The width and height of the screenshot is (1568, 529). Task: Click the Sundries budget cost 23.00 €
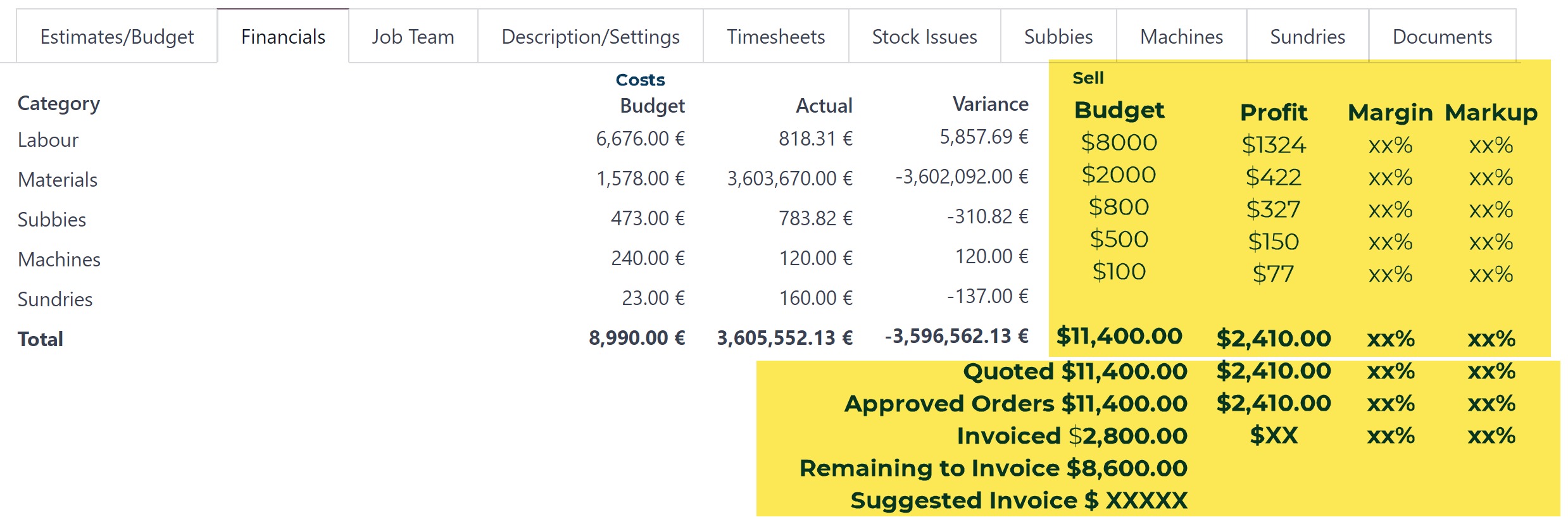click(653, 298)
